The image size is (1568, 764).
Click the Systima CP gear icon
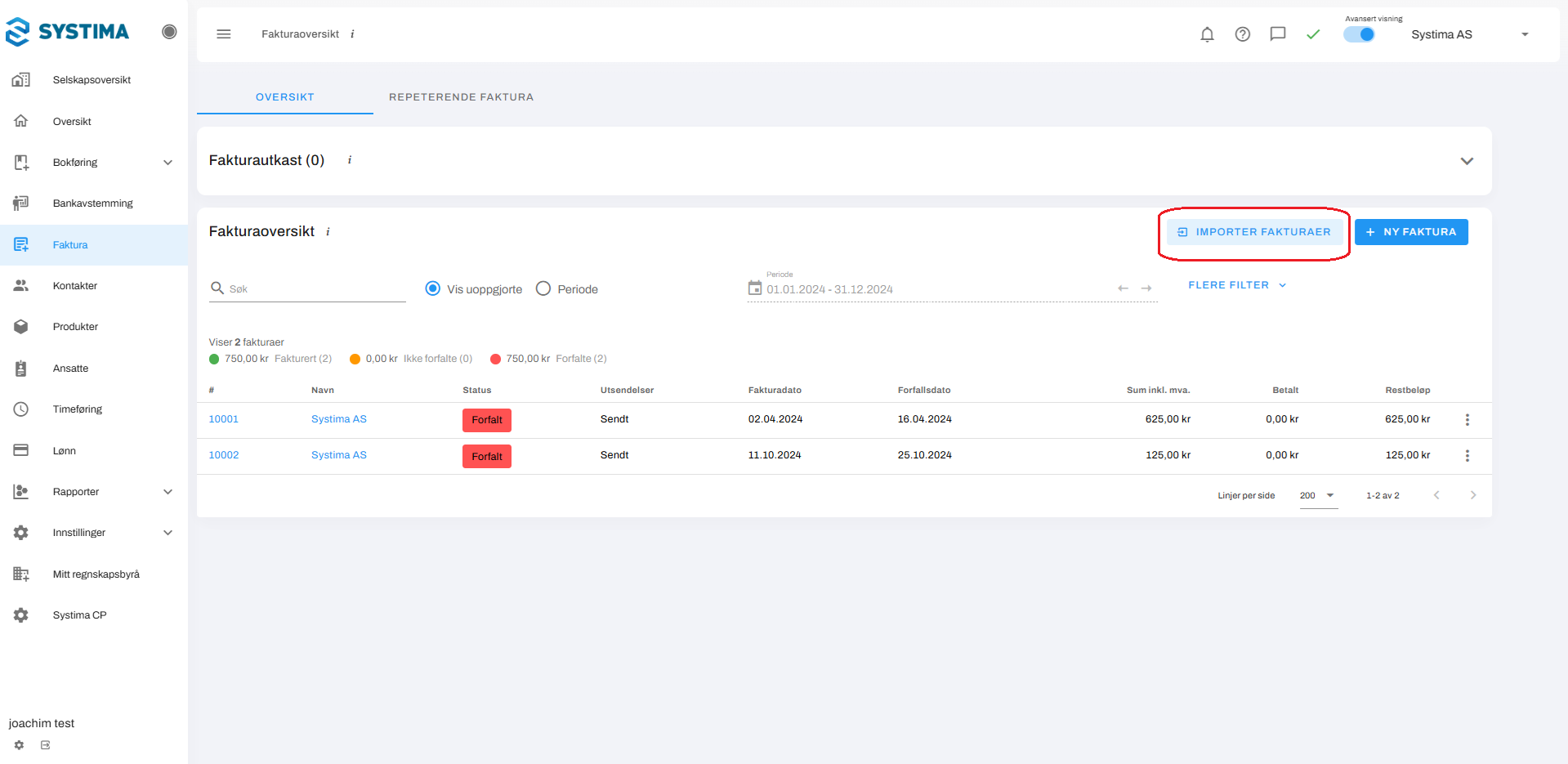[21, 615]
